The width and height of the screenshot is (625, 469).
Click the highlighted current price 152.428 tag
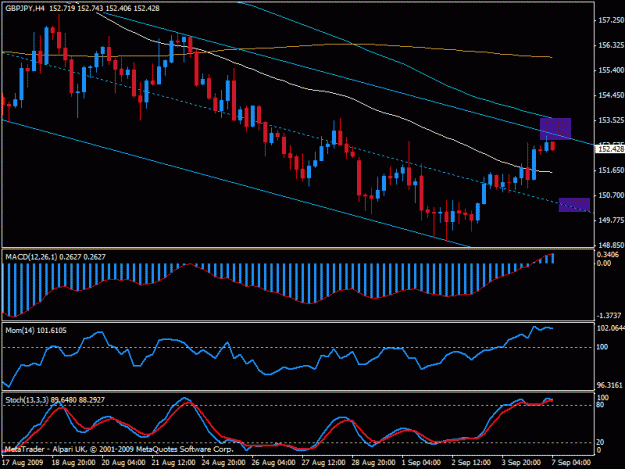click(x=610, y=149)
